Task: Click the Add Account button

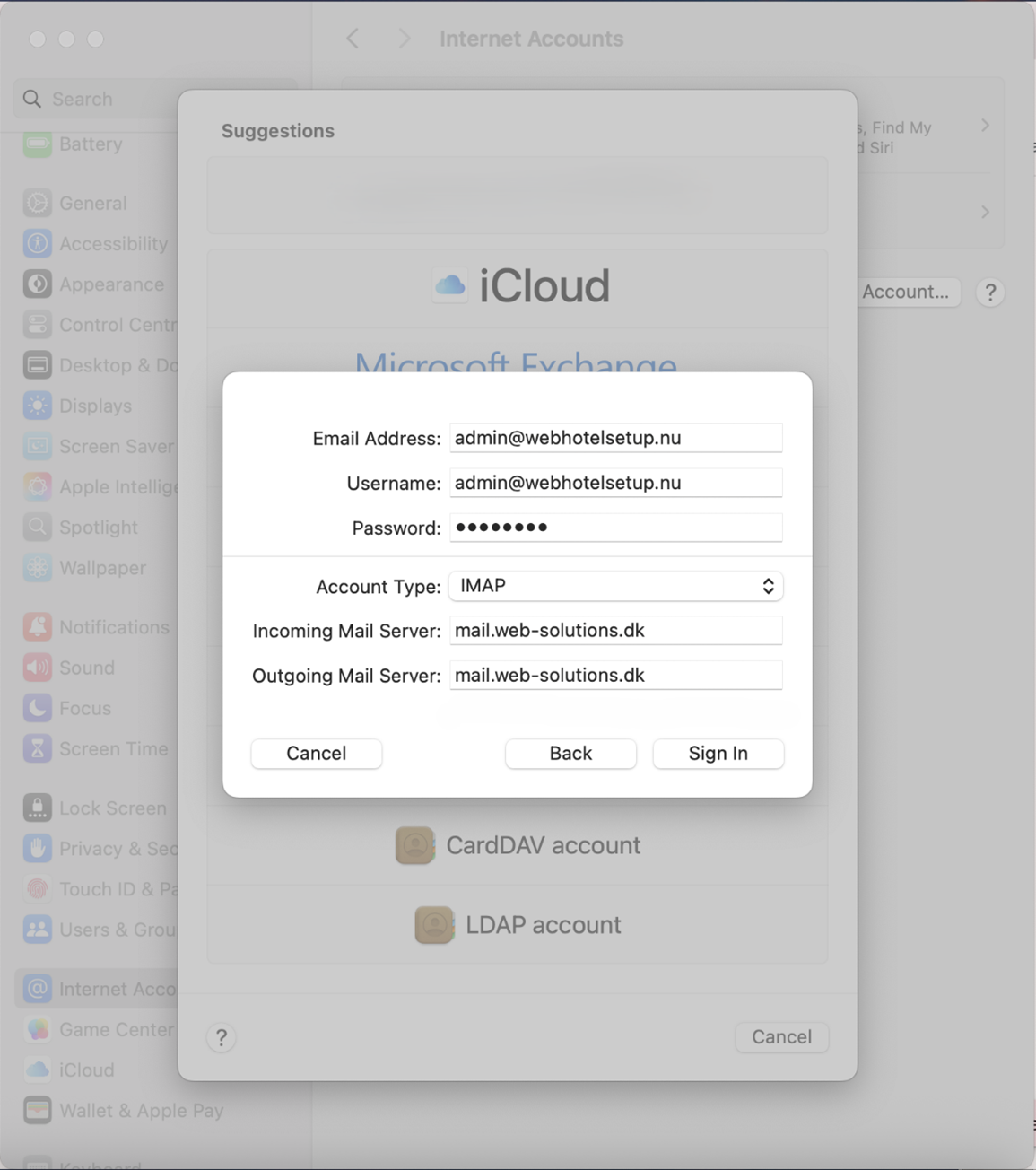Action: point(908,292)
